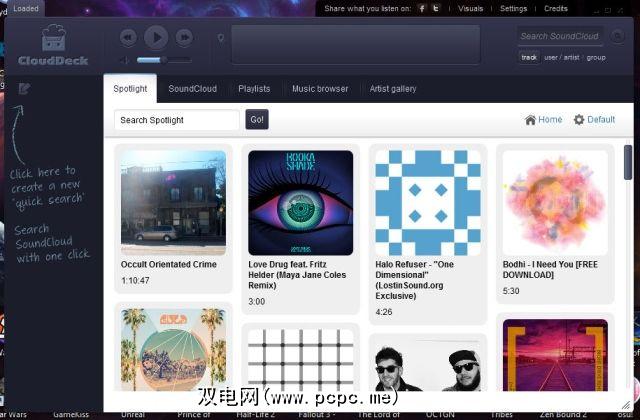Click the SoundCloud search magnifier button
Image resolution: width=640 pixels, height=420 pixels.
[x=617, y=36]
